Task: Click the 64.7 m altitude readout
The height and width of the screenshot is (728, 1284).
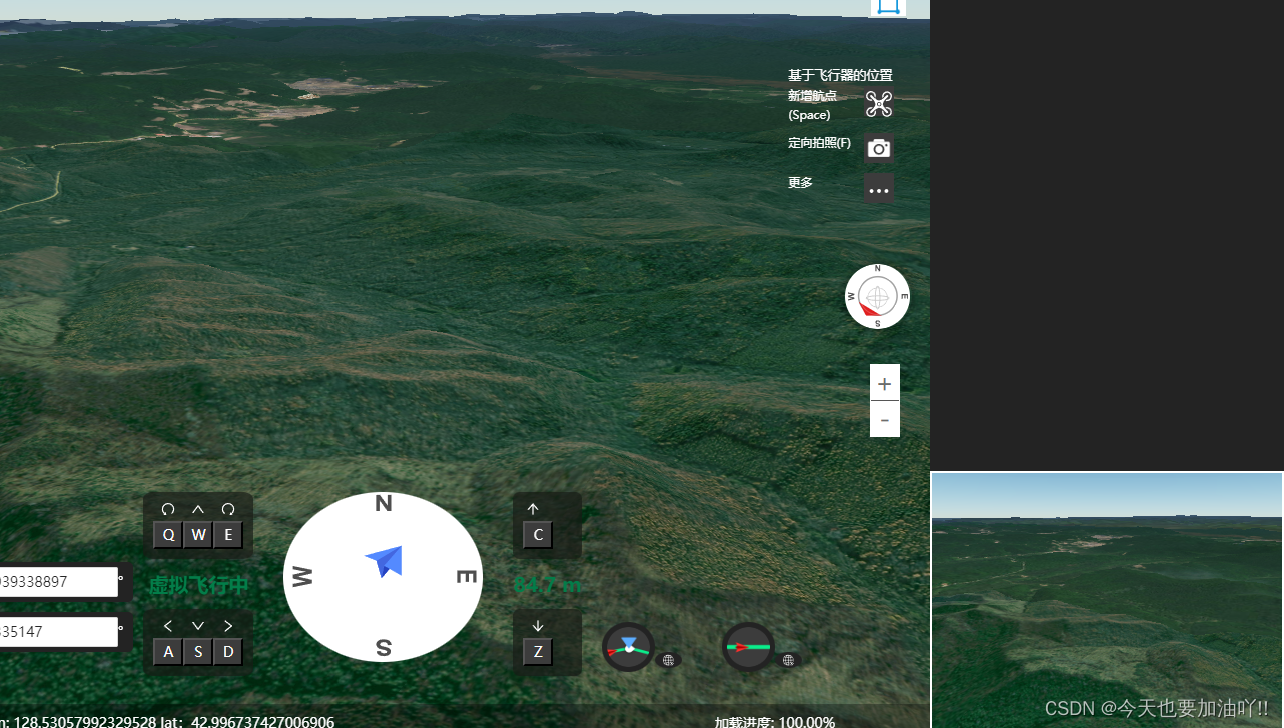Action: point(547,585)
